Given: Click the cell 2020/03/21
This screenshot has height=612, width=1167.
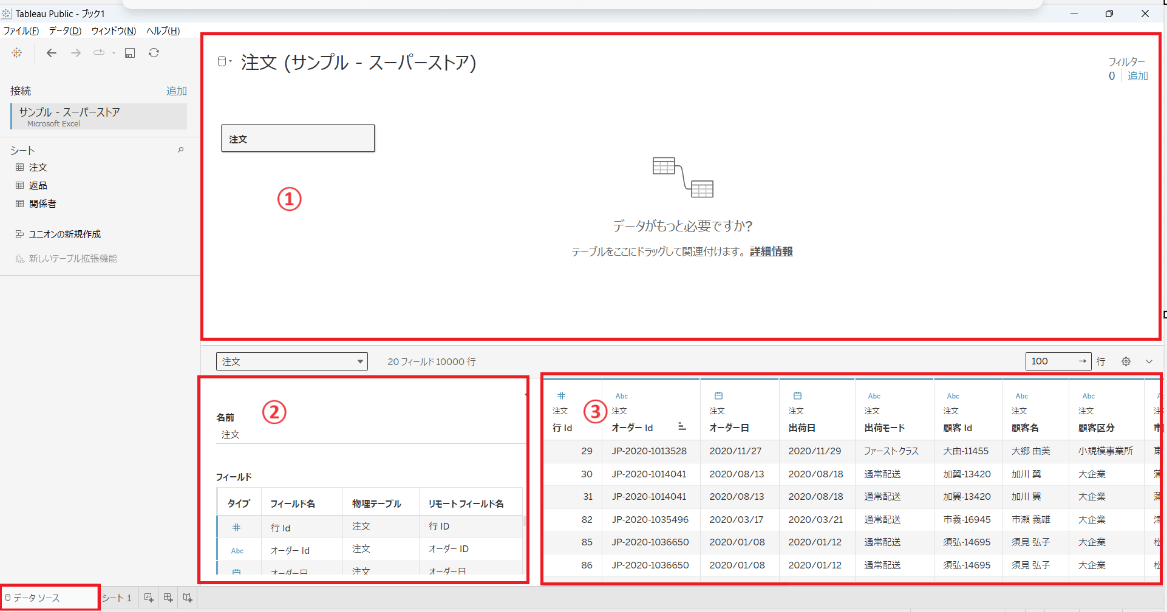Looking at the screenshot, I should pos(815,520).
